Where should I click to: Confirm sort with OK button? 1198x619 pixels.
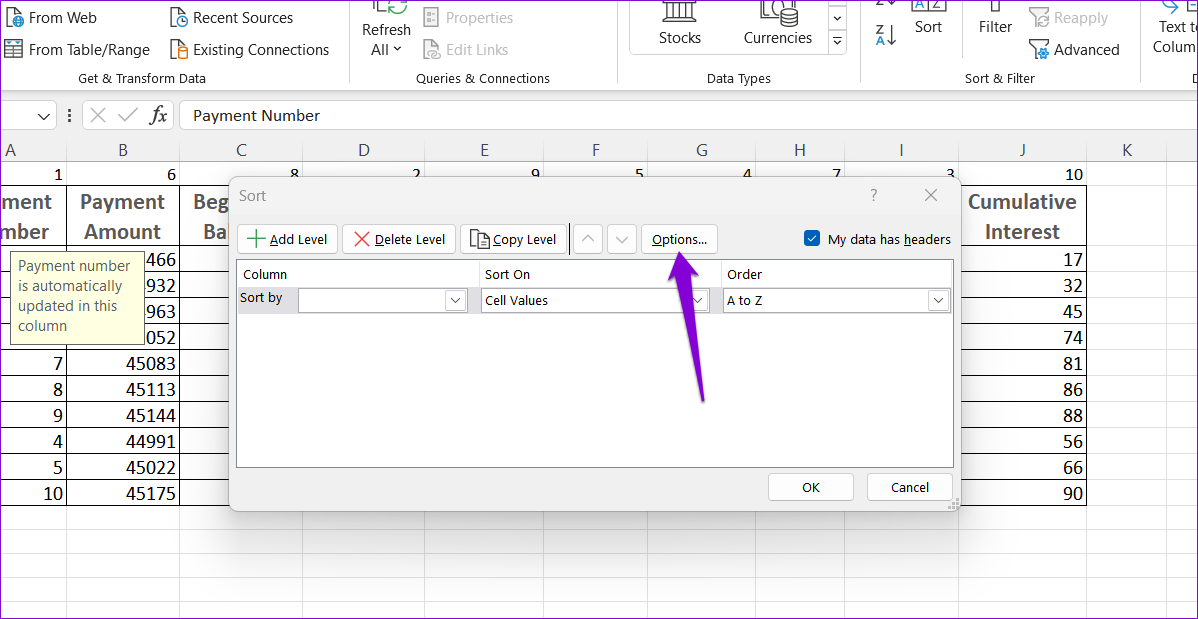click(x=810, y=487)
